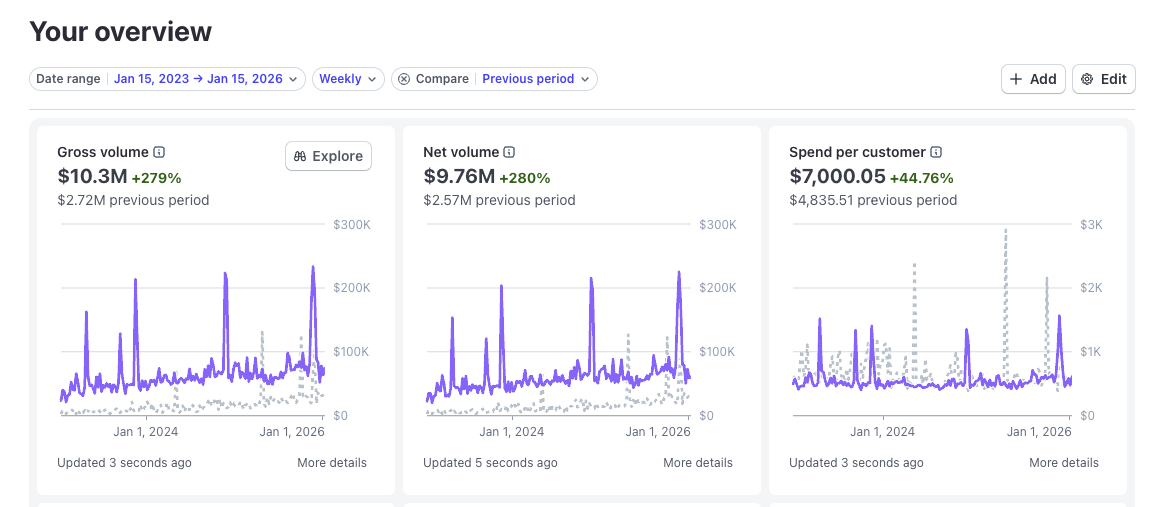Click the Net volume card title
1164x507 pixels.
(x=461, y=152)
